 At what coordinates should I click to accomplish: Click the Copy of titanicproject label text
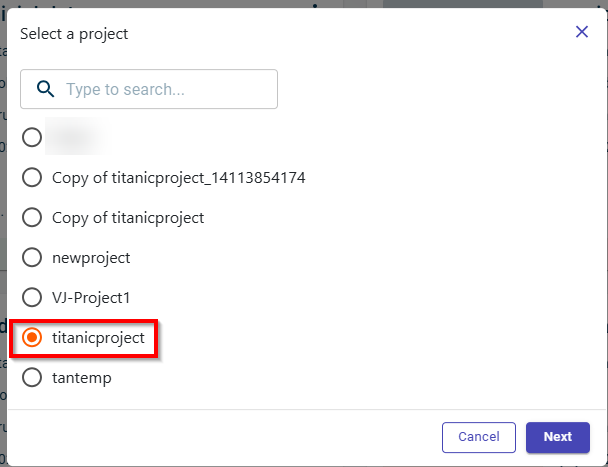point(128,217)
